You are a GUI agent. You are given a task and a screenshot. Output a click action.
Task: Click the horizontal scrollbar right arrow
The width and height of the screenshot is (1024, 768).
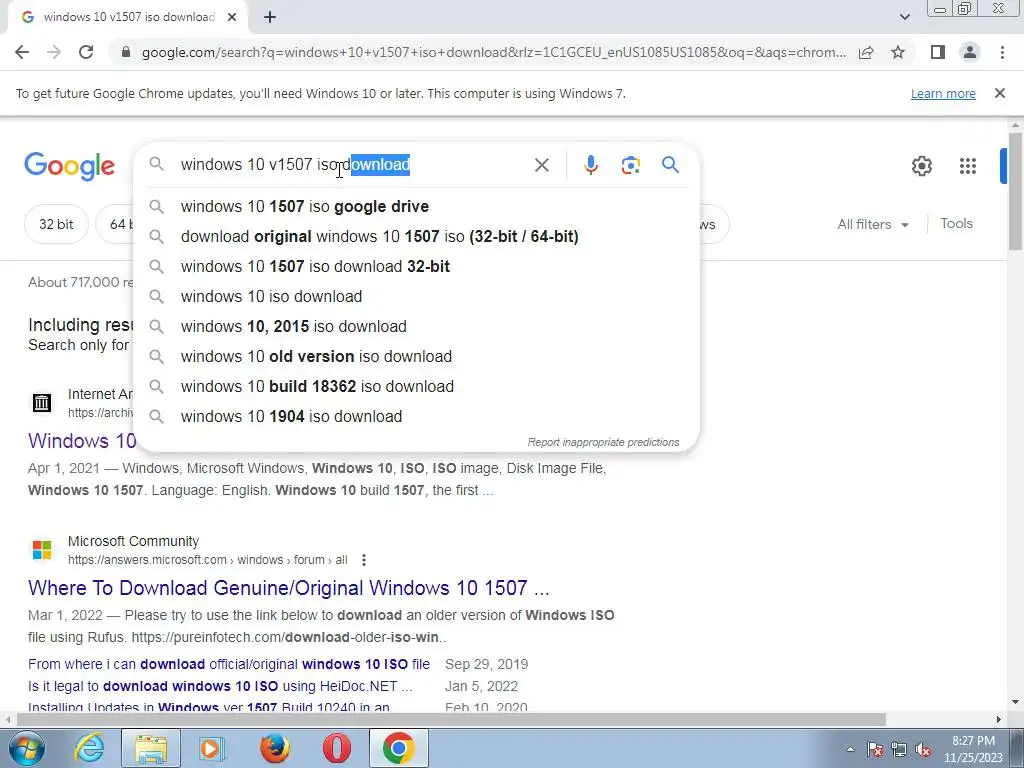tap(999, 719)
